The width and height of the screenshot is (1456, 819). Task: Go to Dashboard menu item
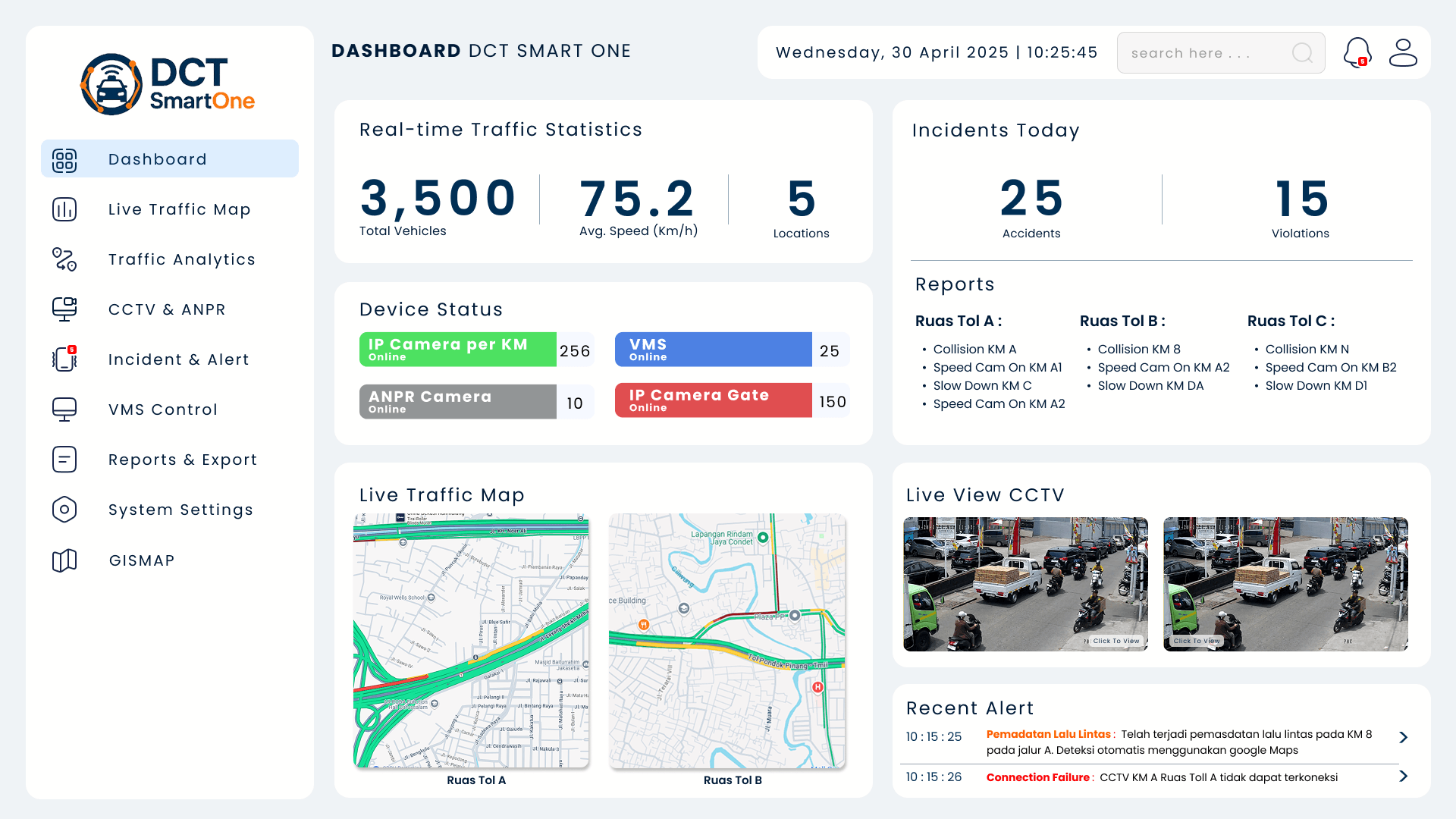[158, 159]
